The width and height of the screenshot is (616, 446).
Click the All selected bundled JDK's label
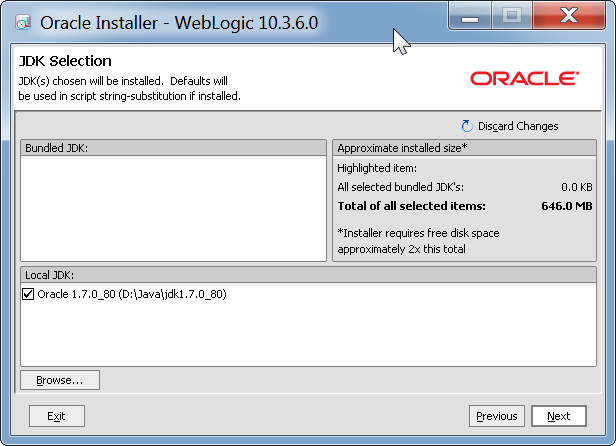[400, 187]
